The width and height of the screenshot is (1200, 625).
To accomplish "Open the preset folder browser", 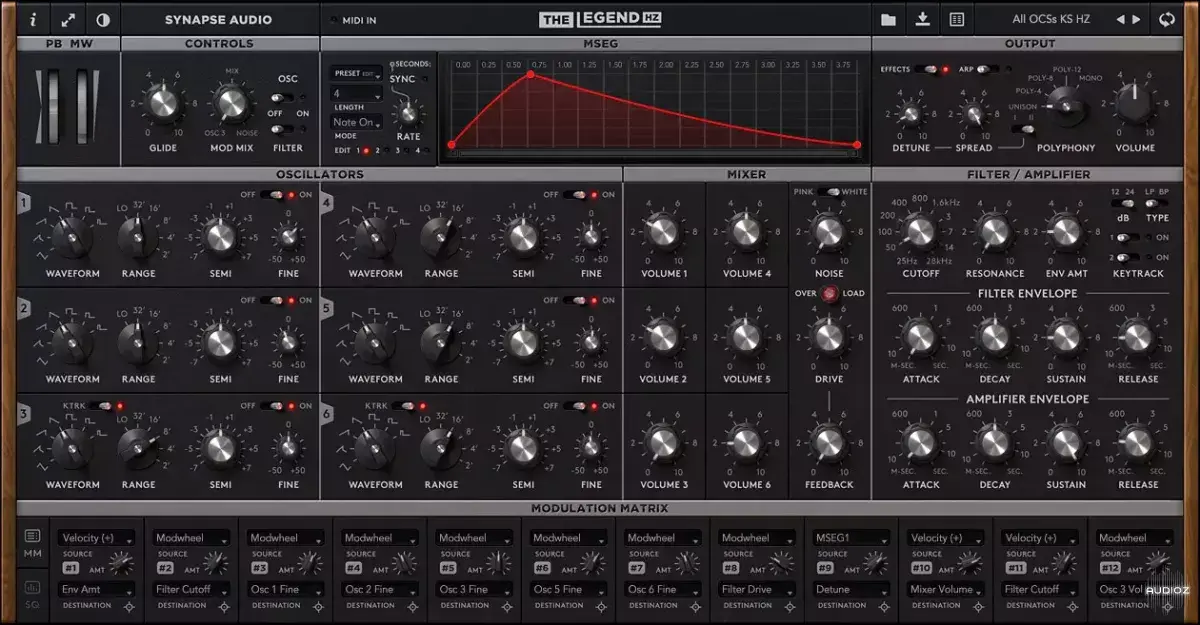I will coord(888,19).
